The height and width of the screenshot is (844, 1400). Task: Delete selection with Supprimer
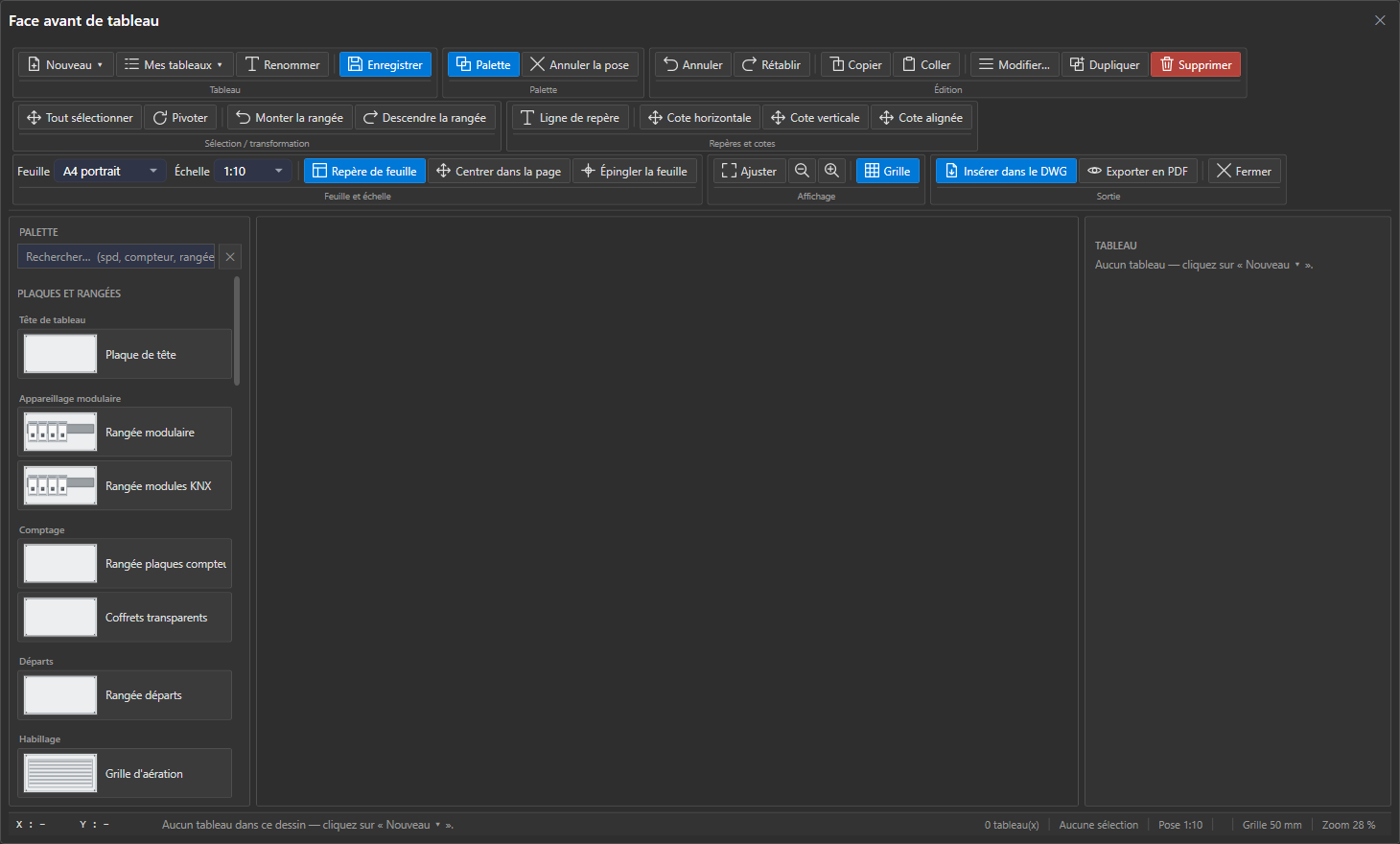pyautogui.click(x=1196, y=64)
